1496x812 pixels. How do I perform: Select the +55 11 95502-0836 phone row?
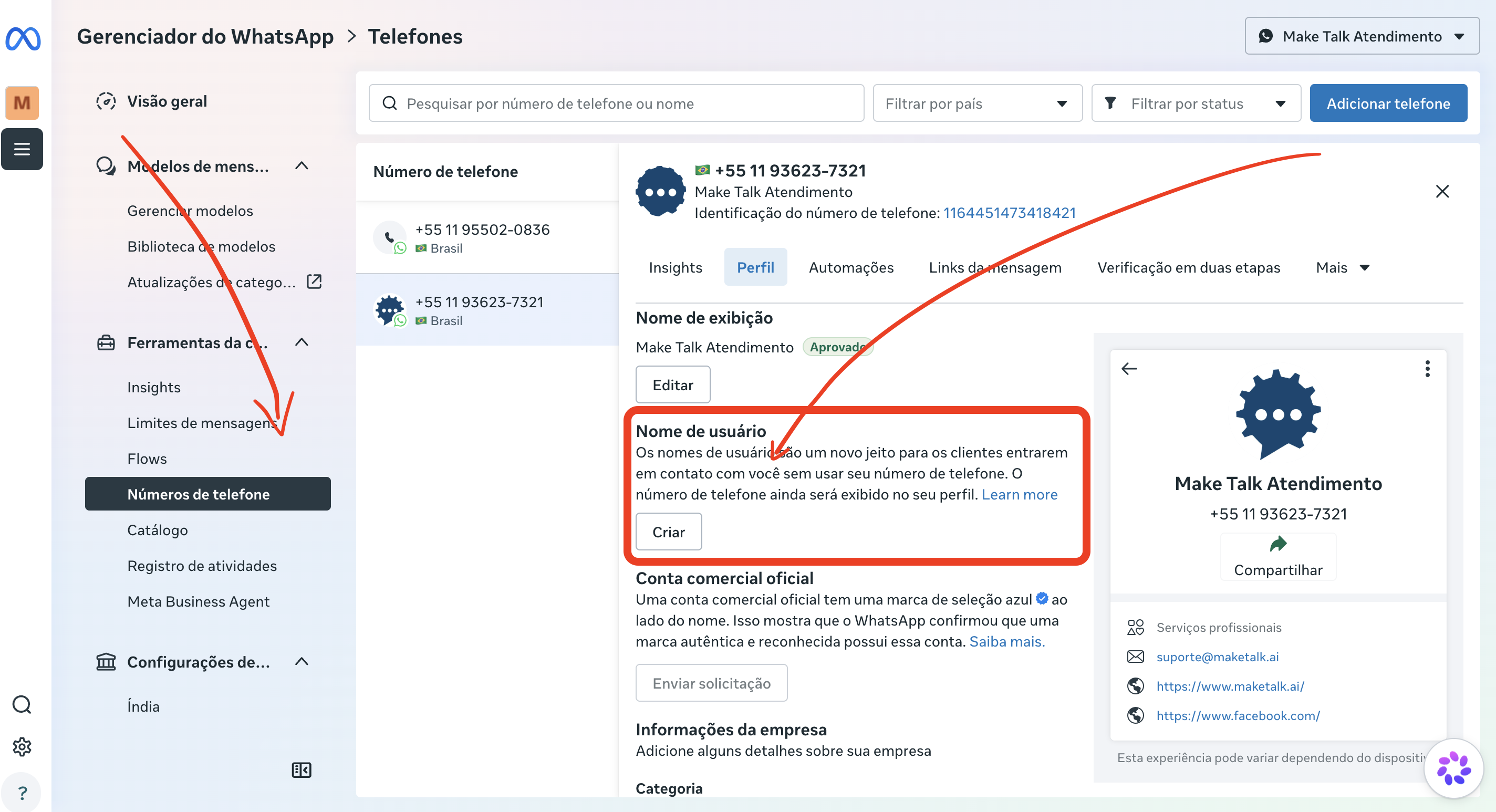[x=486, y=238]
